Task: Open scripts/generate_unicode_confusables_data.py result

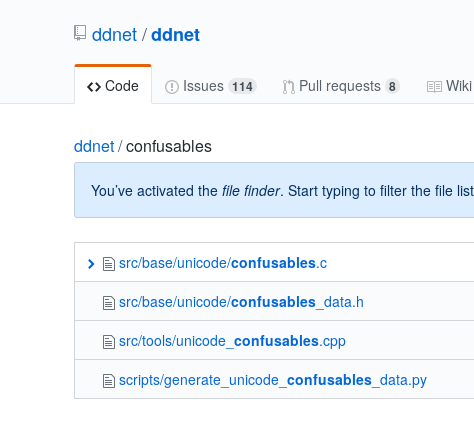Action: [273, 380]
